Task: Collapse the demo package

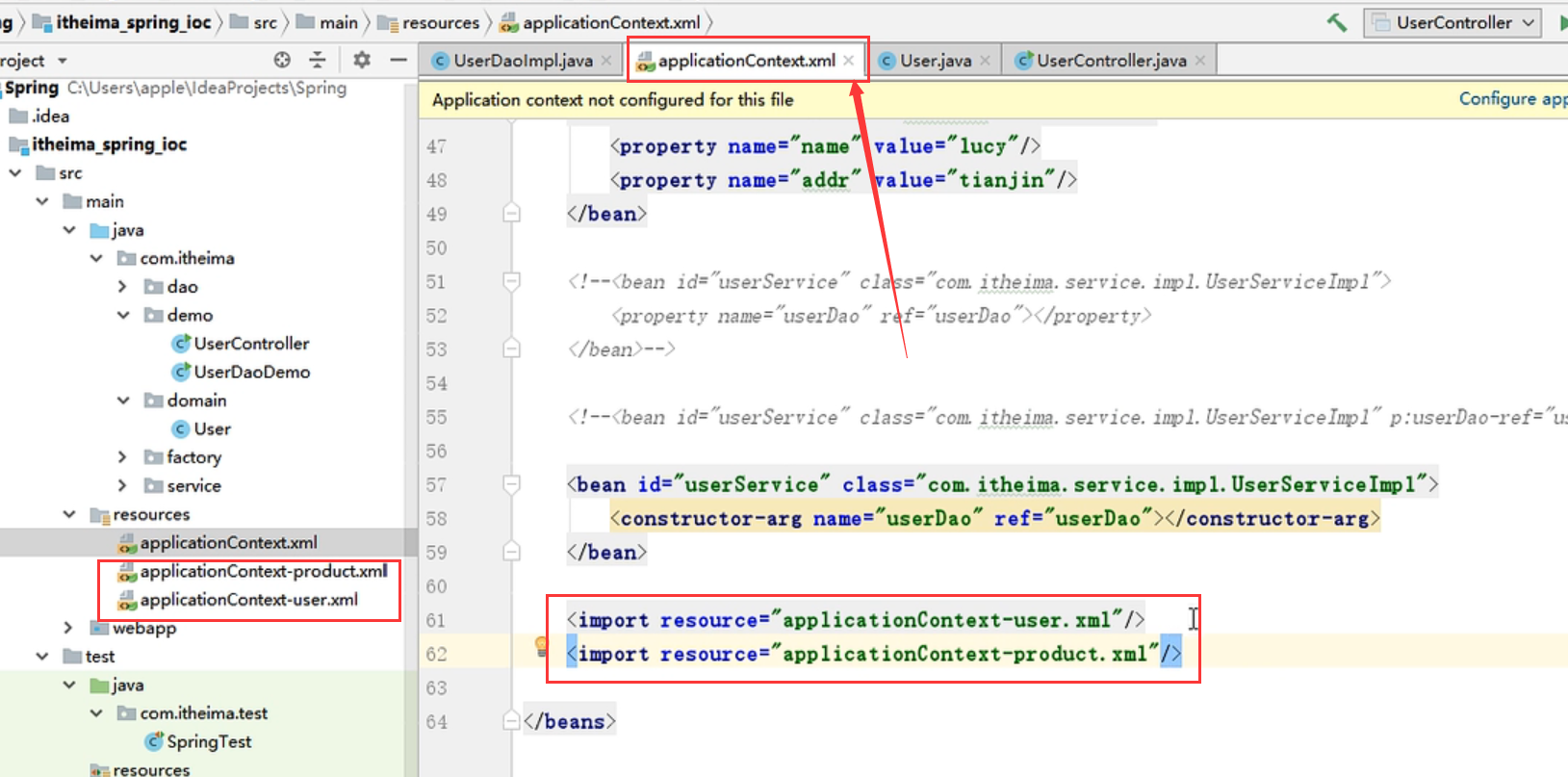Action: [x=122, y=315]
